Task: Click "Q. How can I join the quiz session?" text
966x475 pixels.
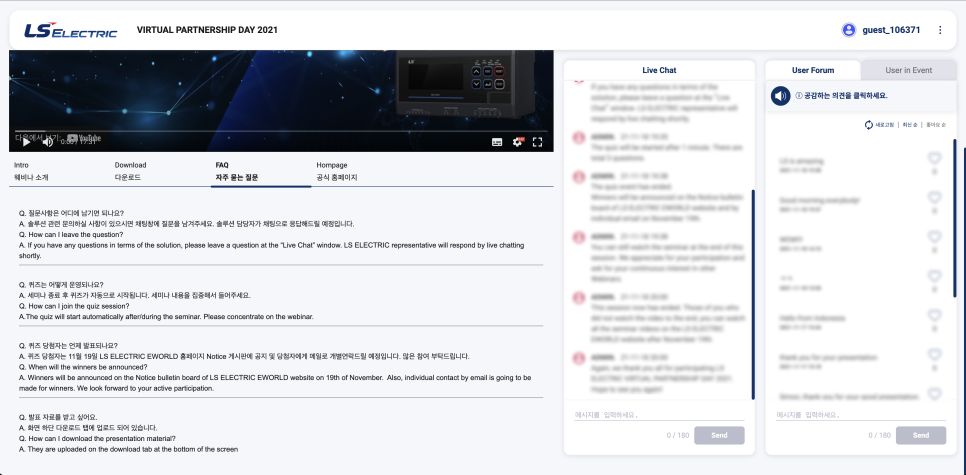Action: click(x=74, y=306)
